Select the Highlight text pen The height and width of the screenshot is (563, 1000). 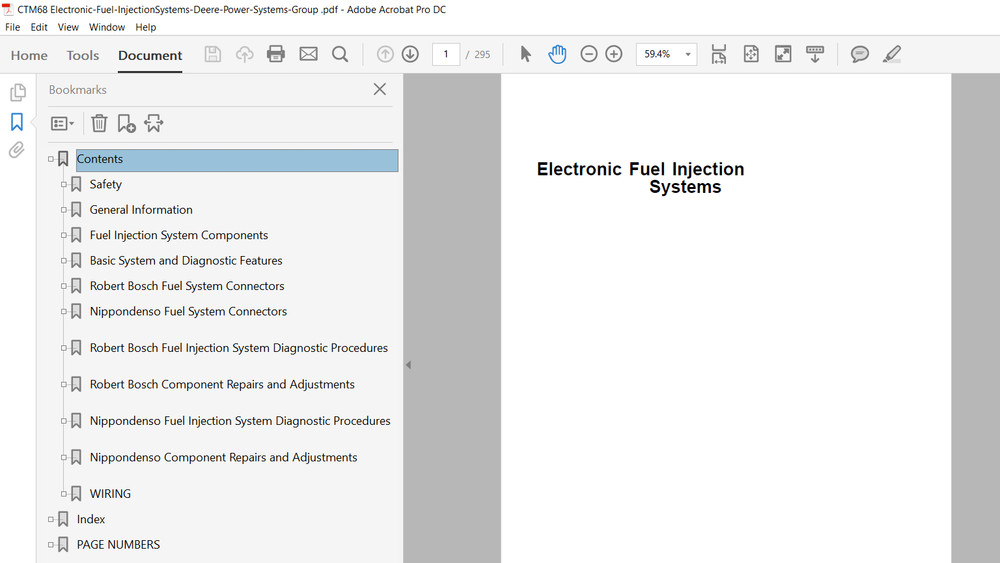(892, 54)
